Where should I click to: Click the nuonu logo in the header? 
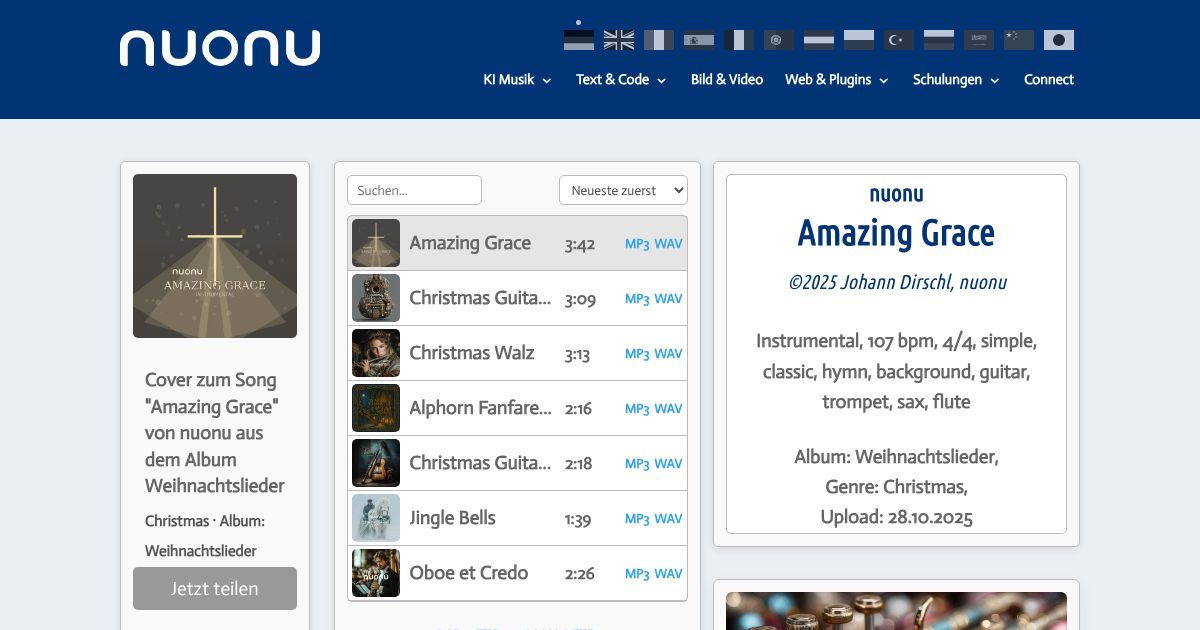pyautogui.click(x=220, y=48)
